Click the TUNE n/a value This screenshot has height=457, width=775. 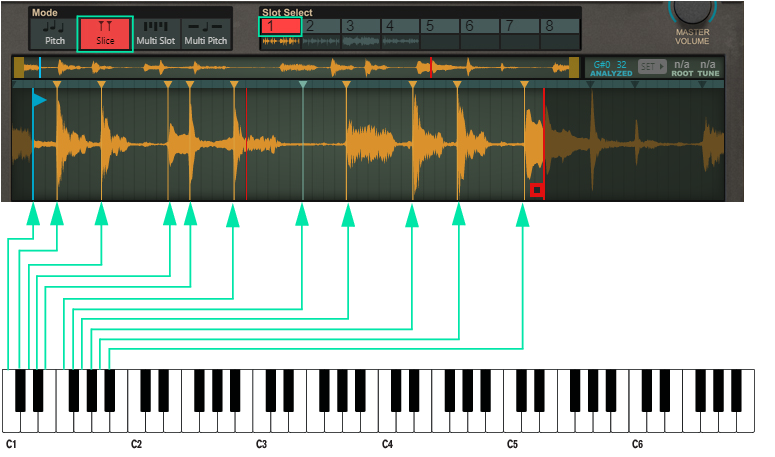click(707, 64)
